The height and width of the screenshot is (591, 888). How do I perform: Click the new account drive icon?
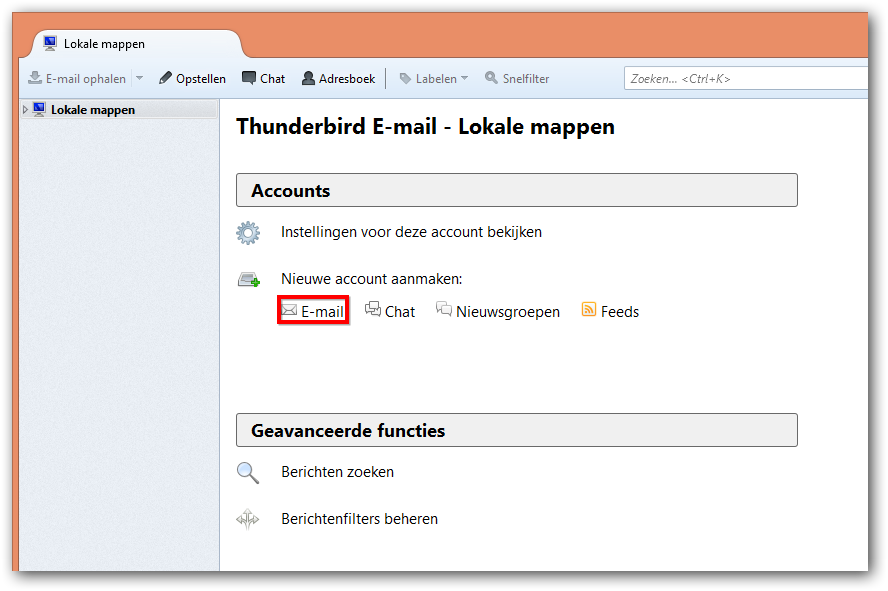pyautogui.click(x=249, y=279)
